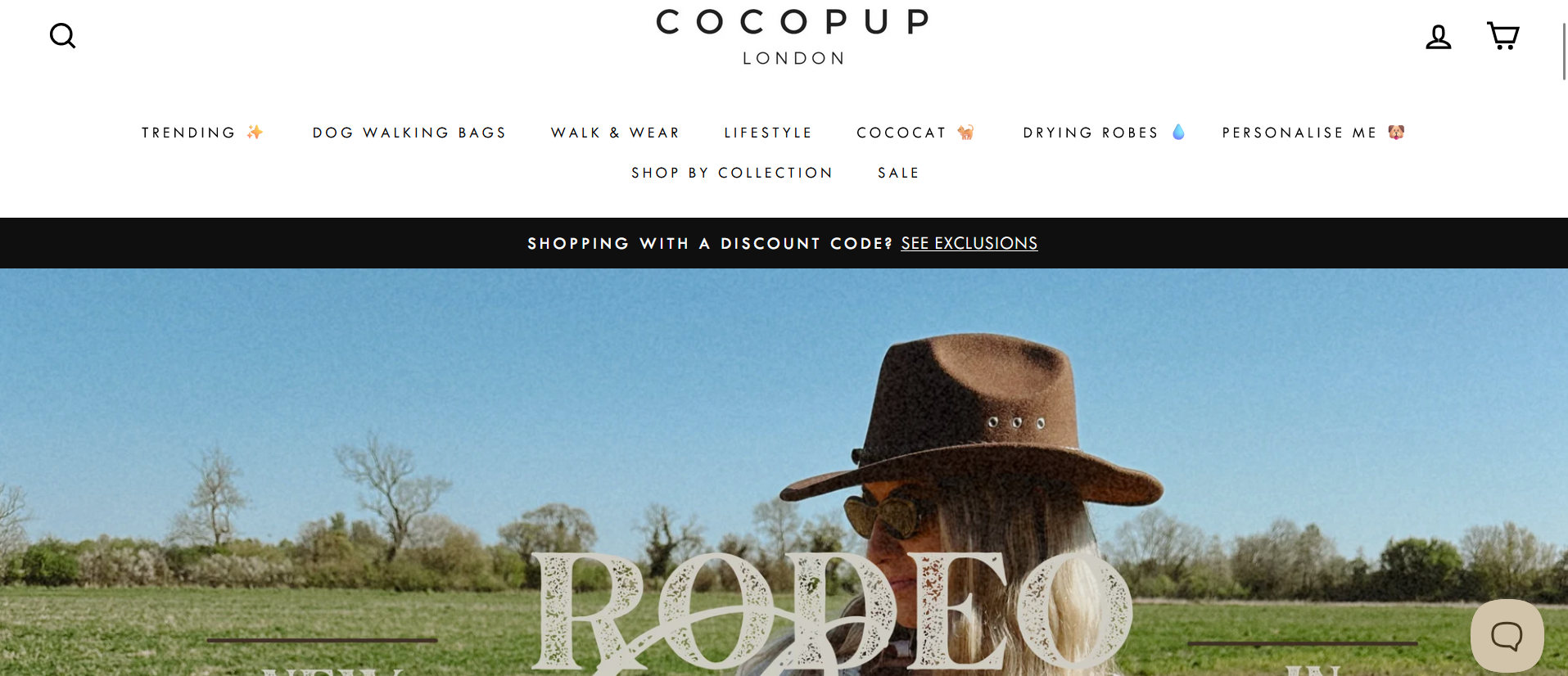Expand the Personalise Me menu
Viewport: 1568px width, 676px height.
tap(1299, 133)
